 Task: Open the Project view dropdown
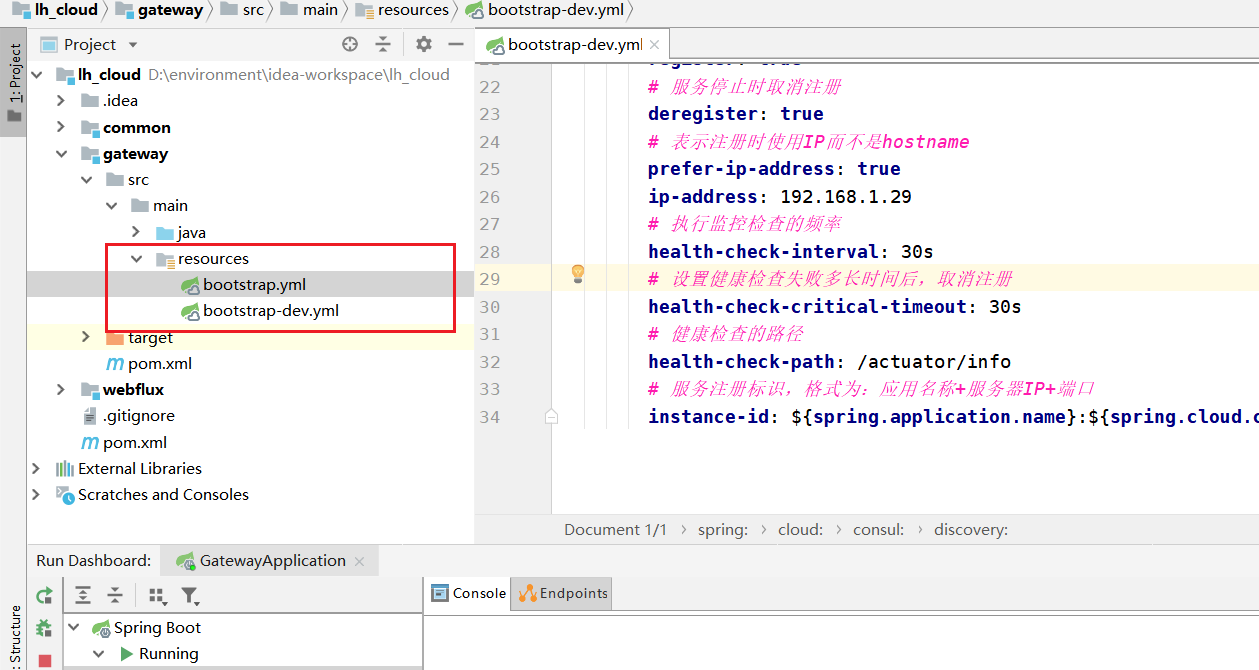click(88, 44)
